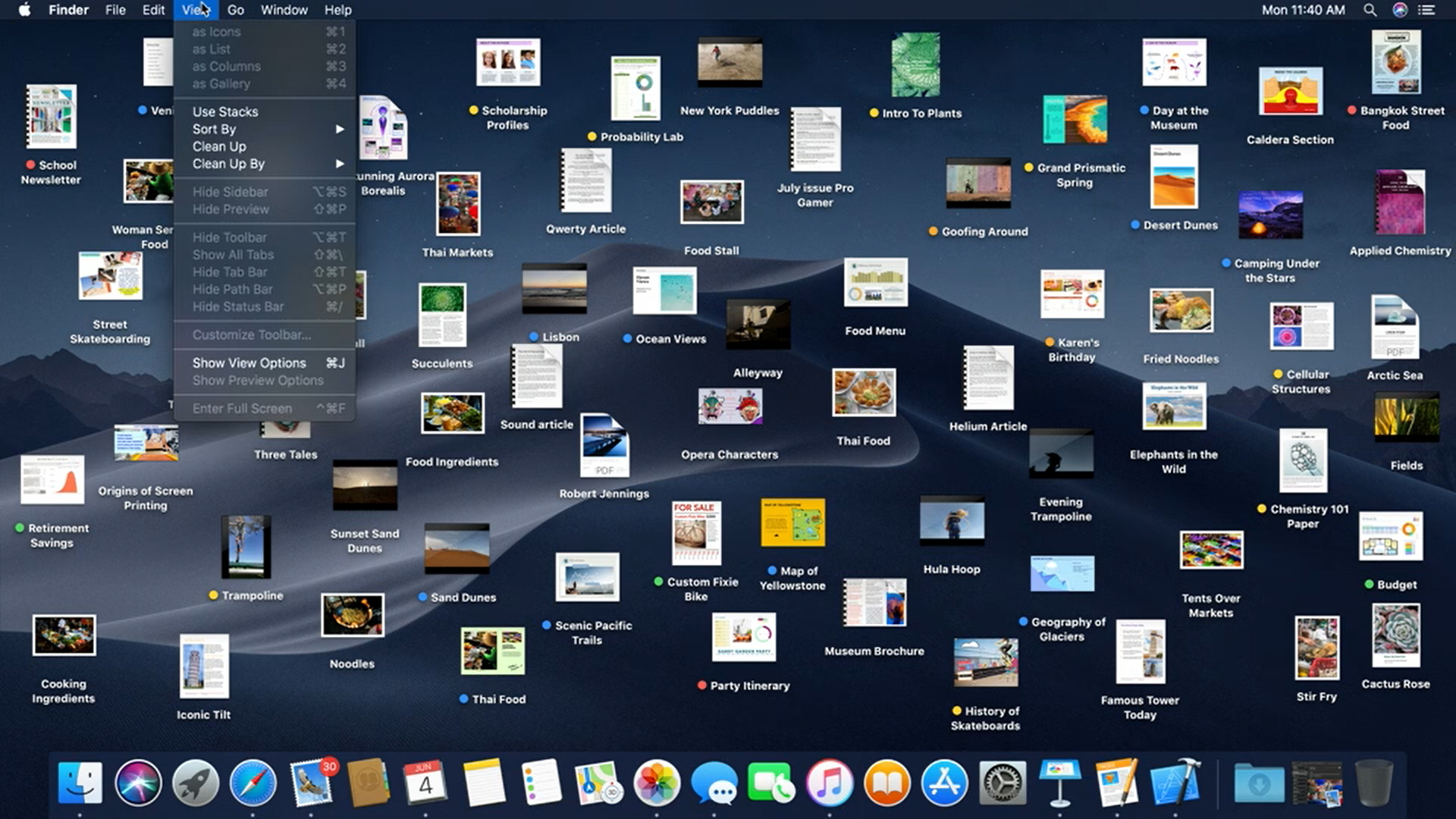This screenshot has height=819, width=1456.
Task: Open Finder from the Dock
Action: point(80,783)
